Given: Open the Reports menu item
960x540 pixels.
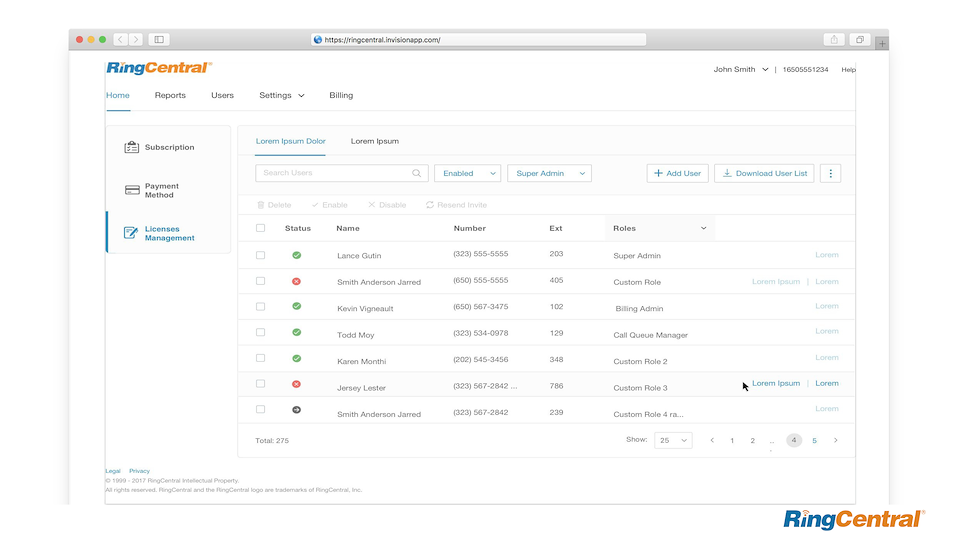Looking at the screenshot, I should click(170, 95).
